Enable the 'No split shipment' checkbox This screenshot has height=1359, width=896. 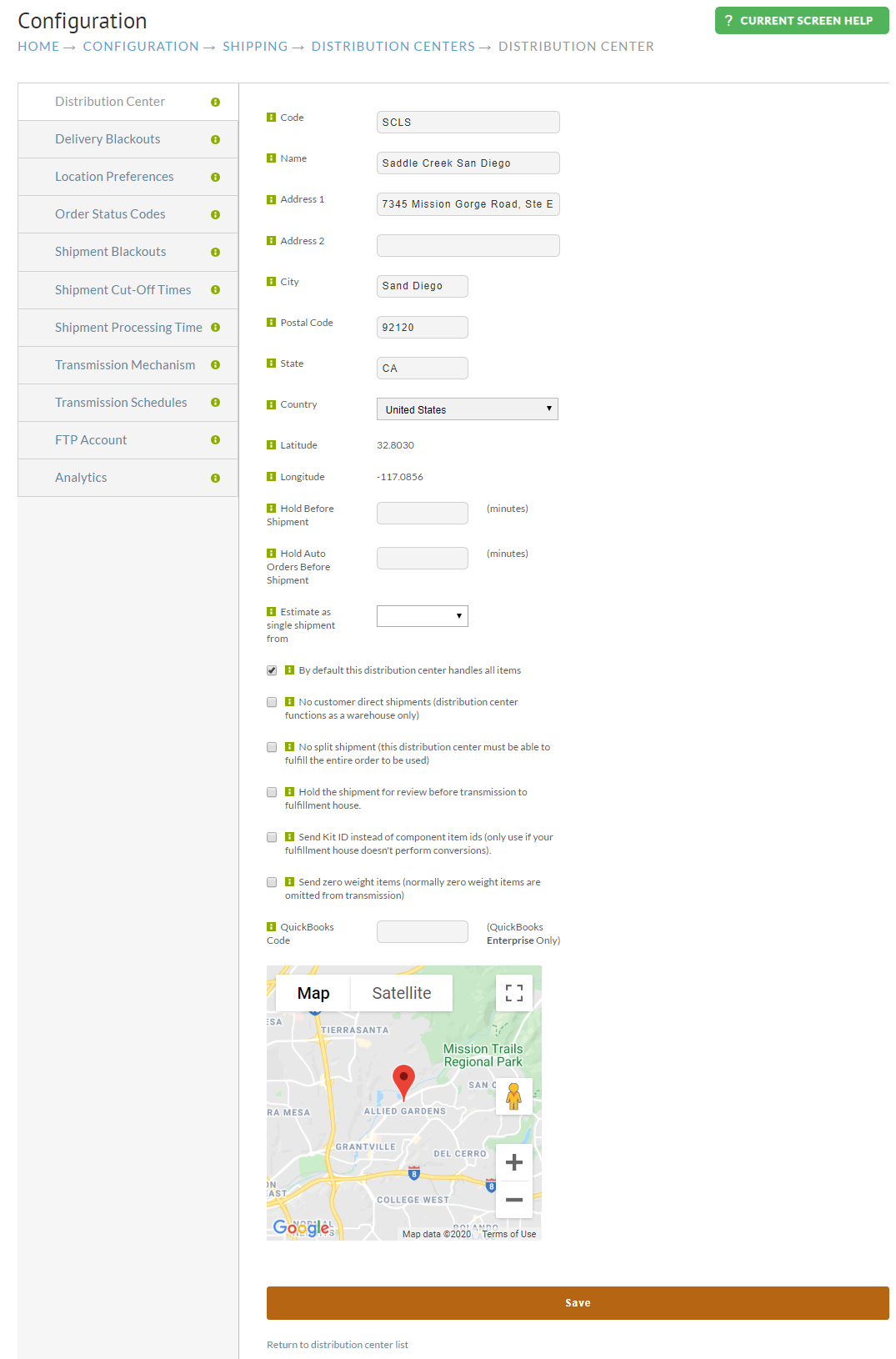272,747
